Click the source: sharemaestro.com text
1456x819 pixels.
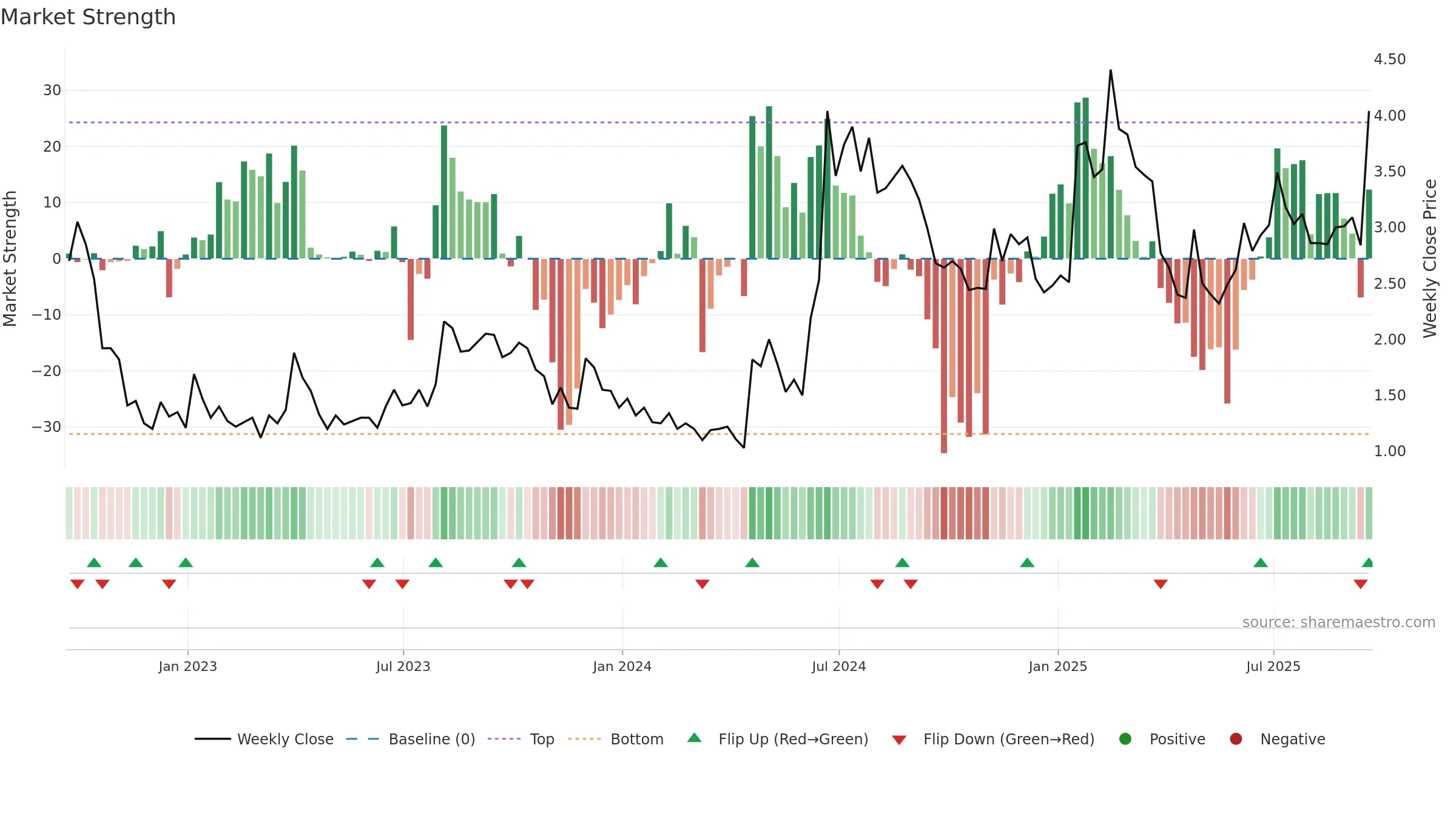click(1339, 622)
